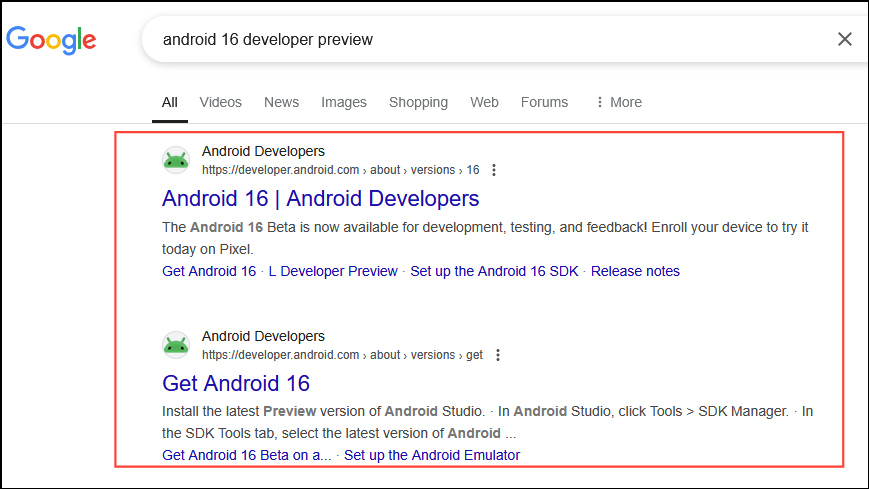Select the Web tab
This screenshot has height=489, width=869.
(x=484, y=102)
